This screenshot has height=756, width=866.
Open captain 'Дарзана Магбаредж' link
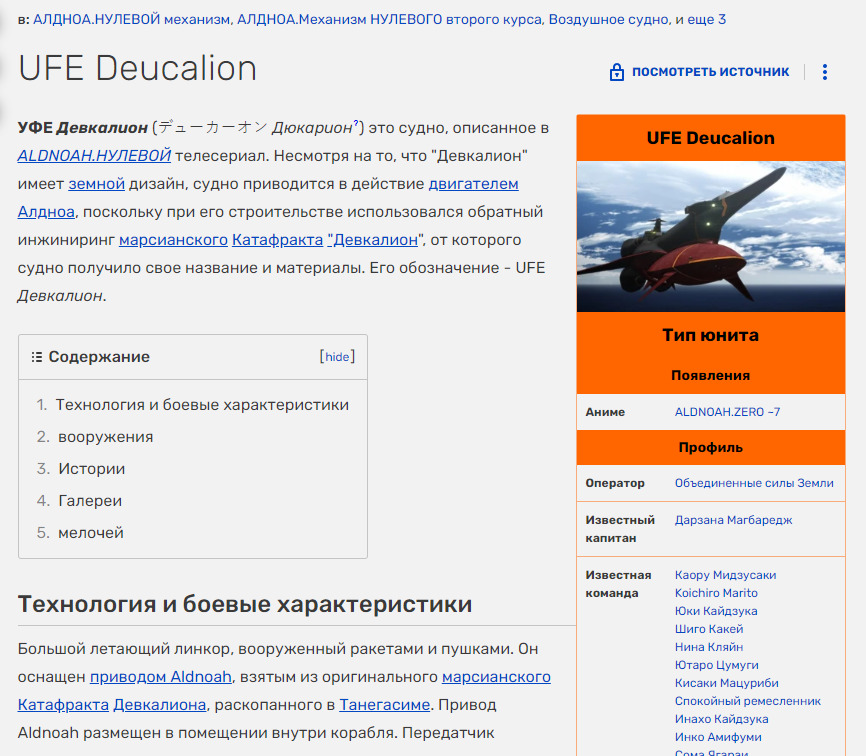[732, 520]
